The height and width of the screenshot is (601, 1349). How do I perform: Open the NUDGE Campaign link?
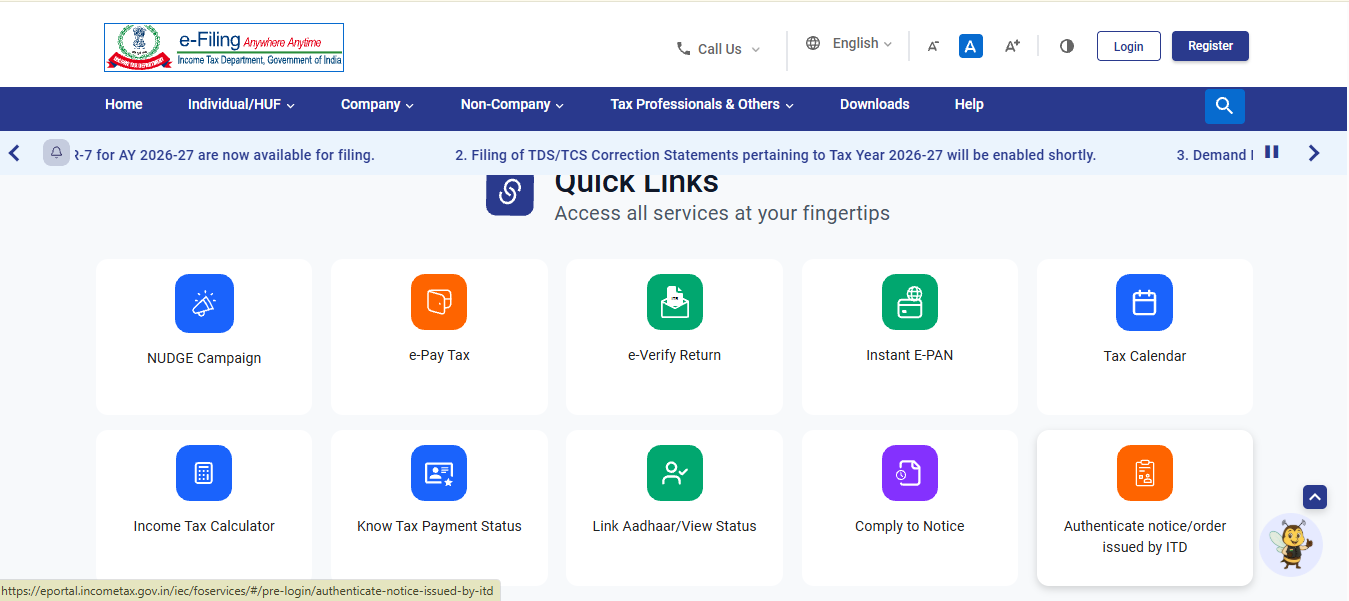click(x=204, y=358)
